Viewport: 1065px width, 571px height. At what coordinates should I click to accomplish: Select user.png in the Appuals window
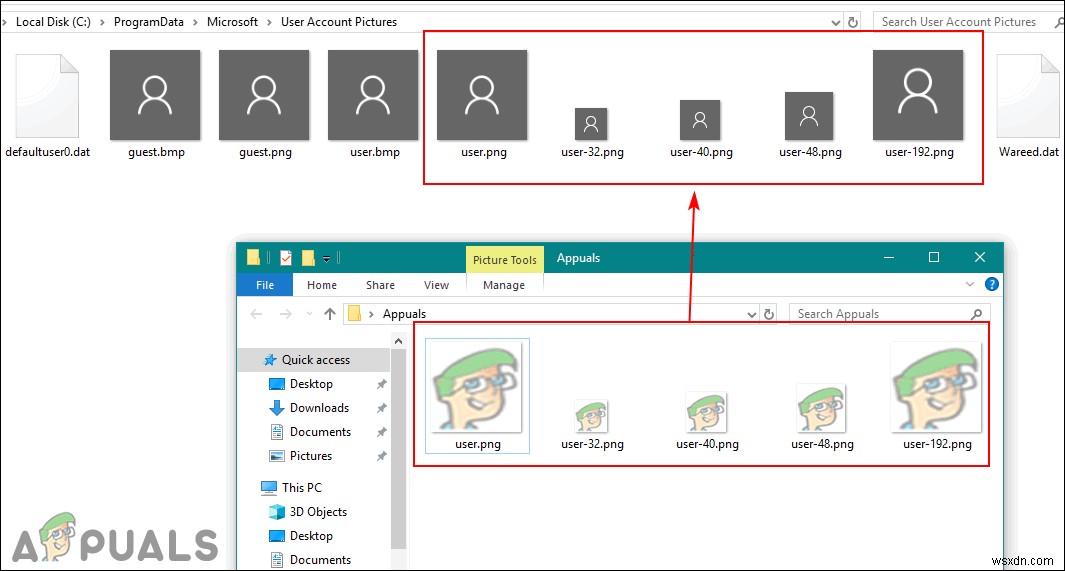[477, 396]
